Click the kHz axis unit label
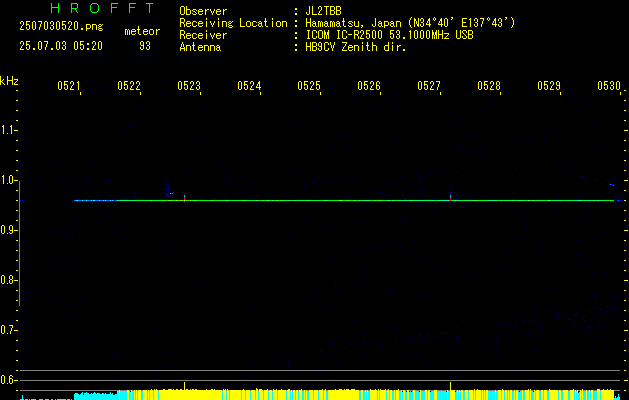 [9, 81]
